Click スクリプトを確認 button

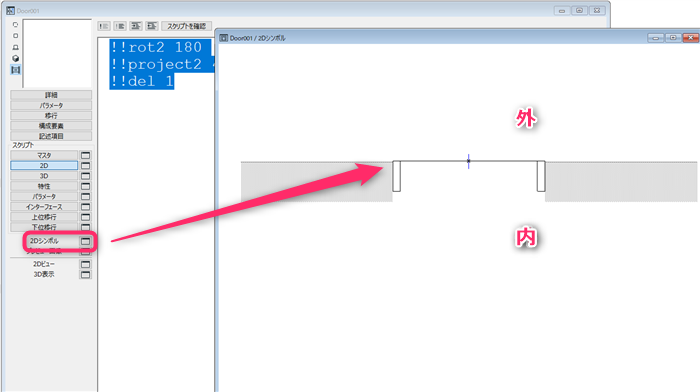click(187, 26)
